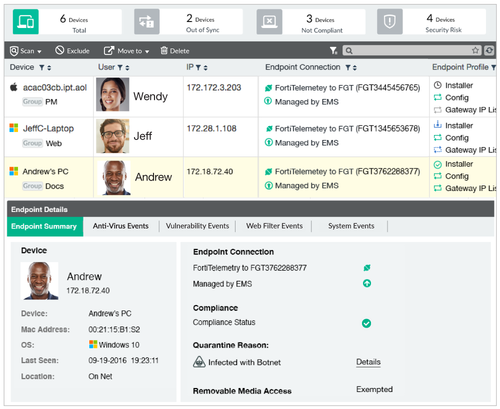Click the total devices green icon
Screen dimensions: 500x409
26,22
